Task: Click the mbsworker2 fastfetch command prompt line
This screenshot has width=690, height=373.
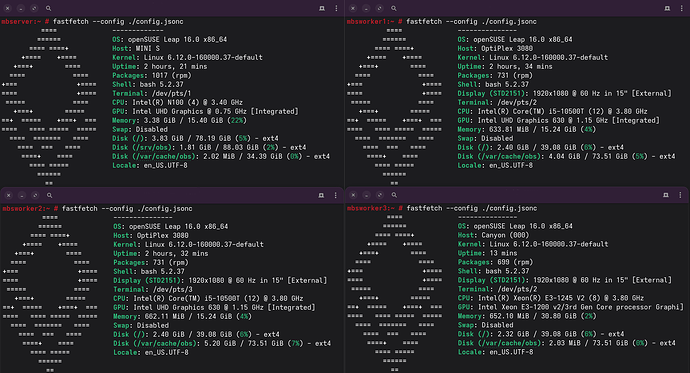Action: point(97,208)
